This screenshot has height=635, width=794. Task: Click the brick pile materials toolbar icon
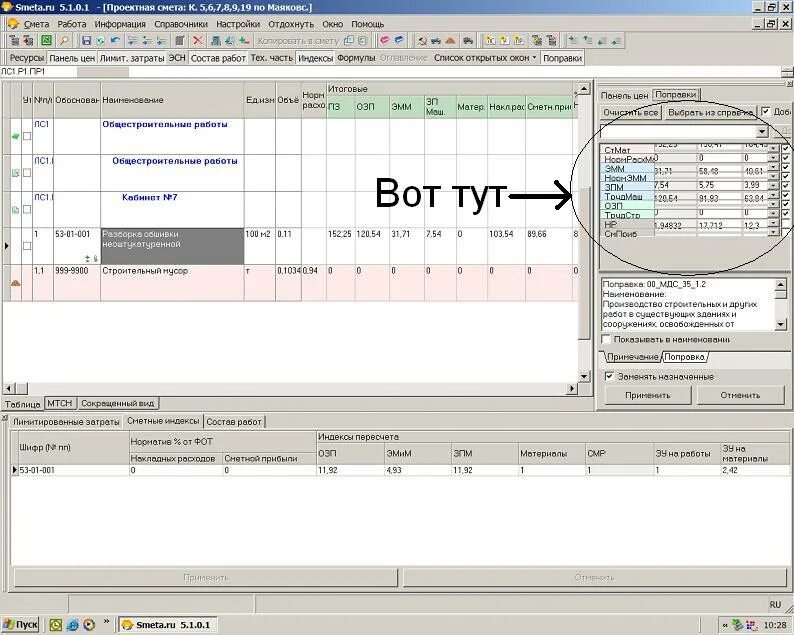coord(450,41)
